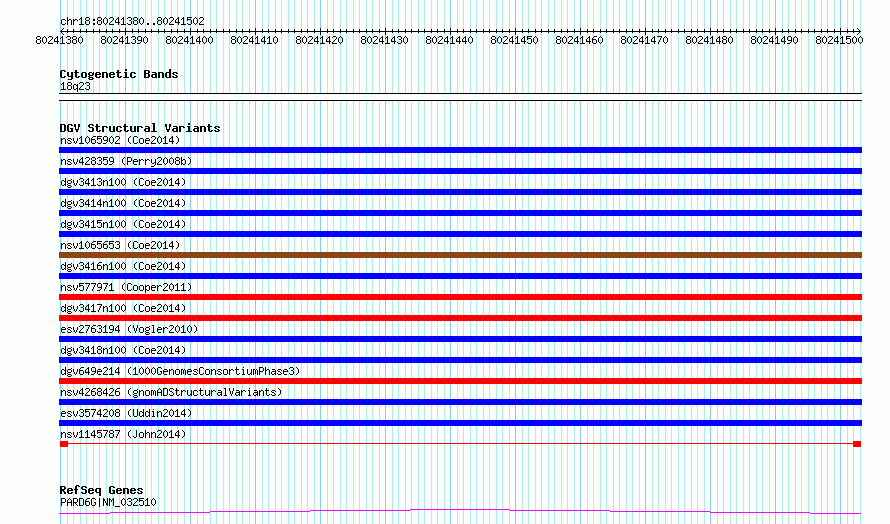Viewport: 890px width, 524px height.
Task: Click the blue bar under nsv1065902
Action: point(460,150)
